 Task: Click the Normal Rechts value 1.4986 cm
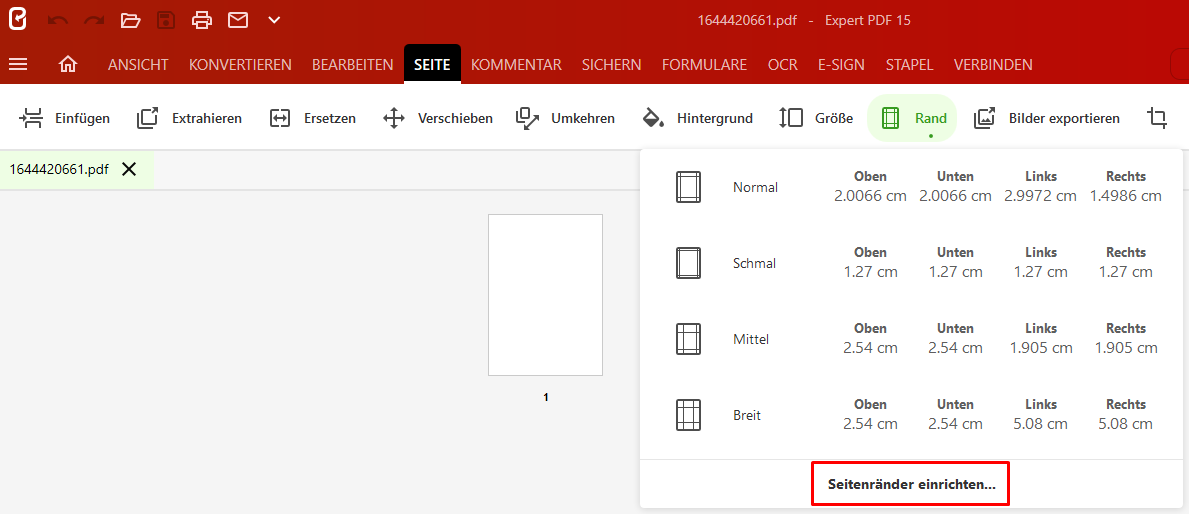point(1126,196)
